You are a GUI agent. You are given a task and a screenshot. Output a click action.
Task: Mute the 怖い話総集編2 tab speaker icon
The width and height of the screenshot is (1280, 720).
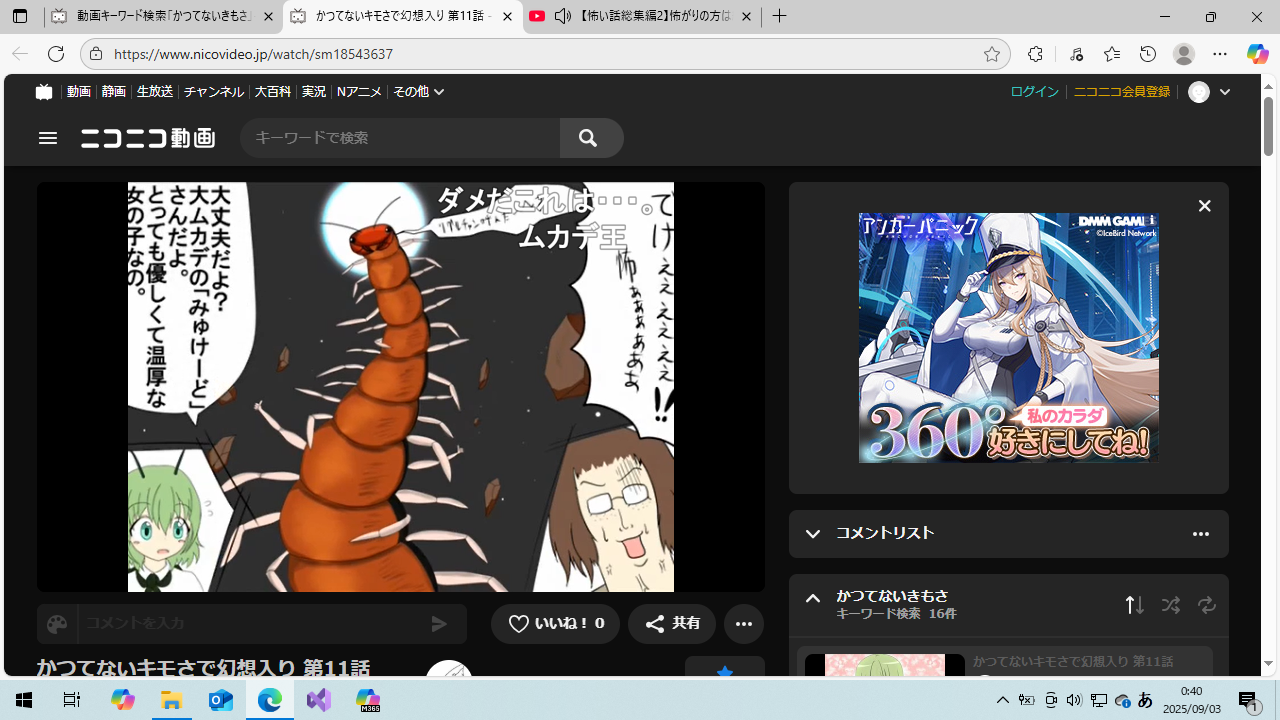point(562,16)
